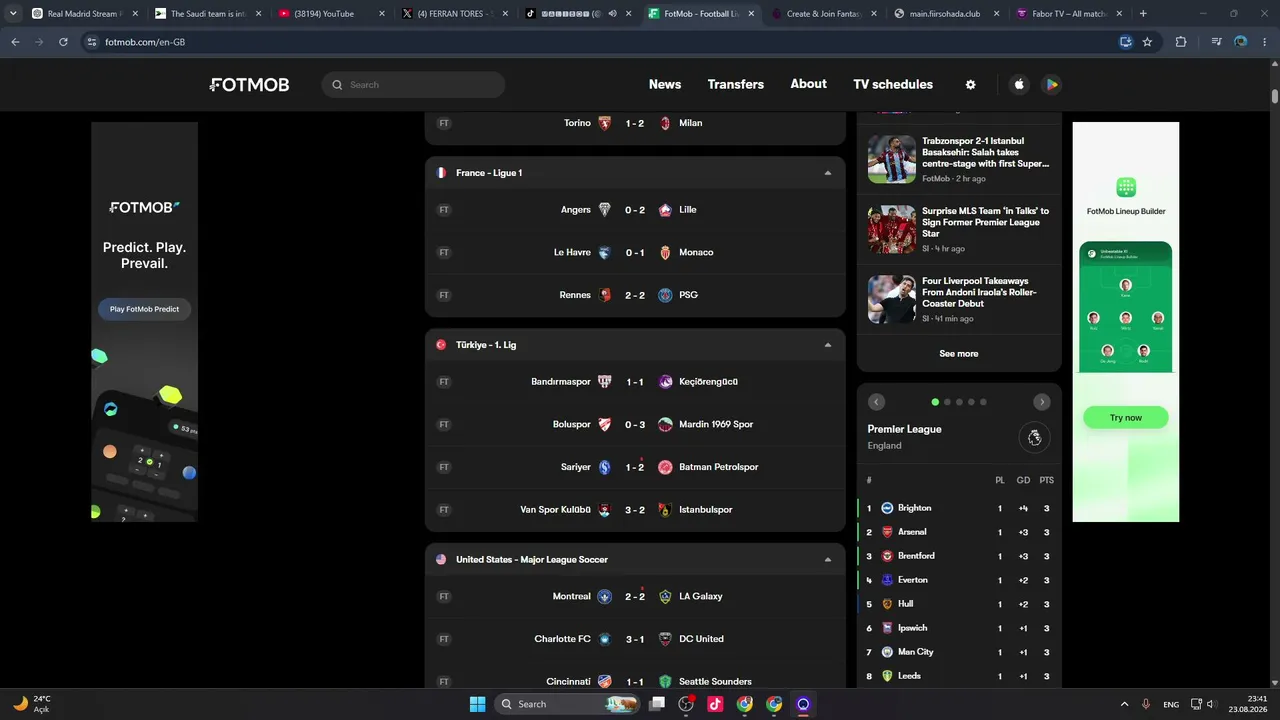Select the third carousel dot indicator
Image resolution: width=1280 pixels, height=720 pixels.
[959, 402]
